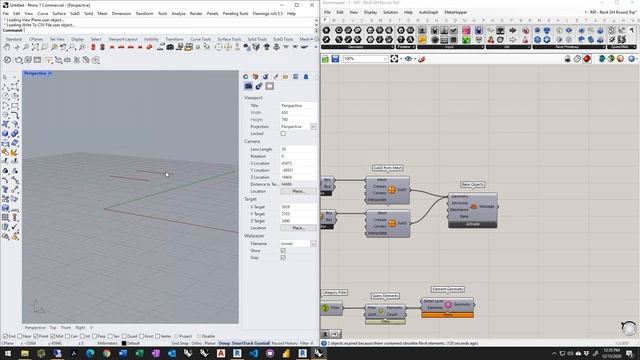Click the red preview-mode icon on canvas toolbar
This screenshot has width=640, height=360.
coord(587,59)
